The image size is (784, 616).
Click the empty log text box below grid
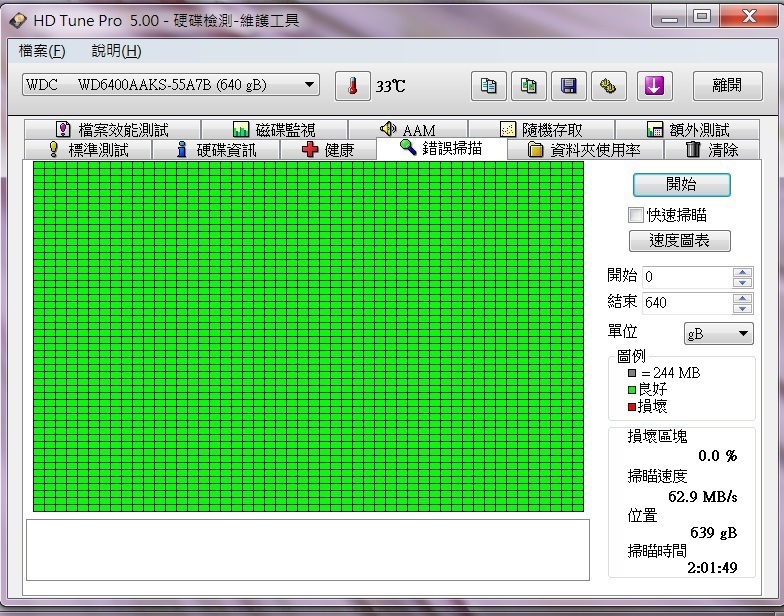pyautogui.click(x=308, y=550)
